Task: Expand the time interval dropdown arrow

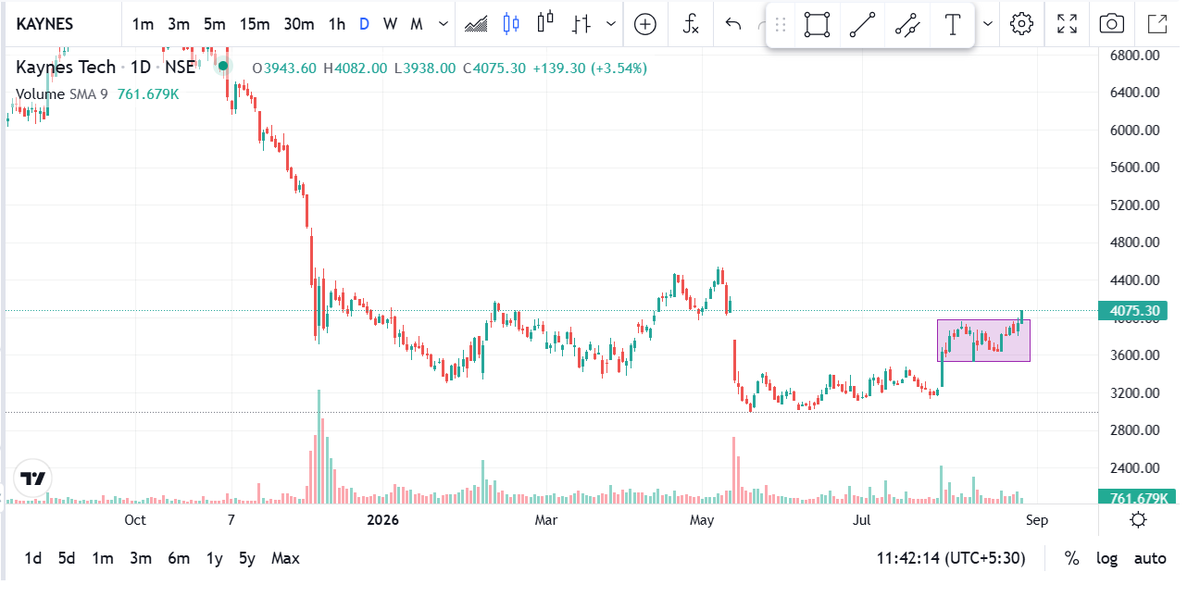Action: 443,24
